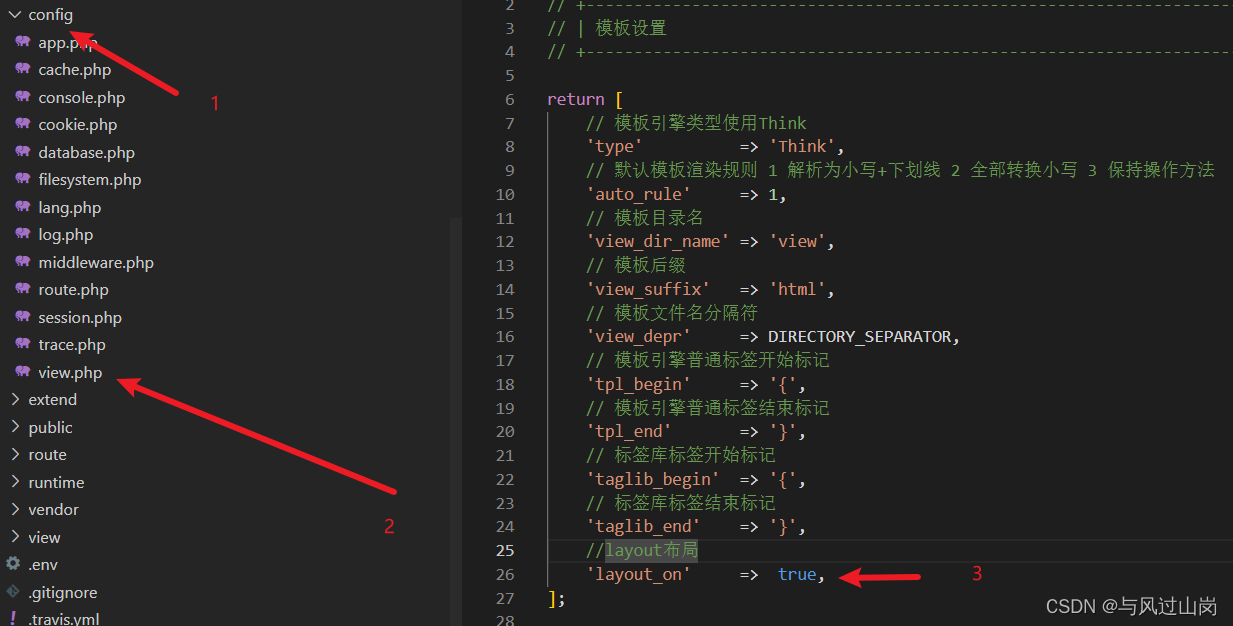Click the explorer vertical scrollbar
The image size is (1233, 626).
click(x=456, y=420)
